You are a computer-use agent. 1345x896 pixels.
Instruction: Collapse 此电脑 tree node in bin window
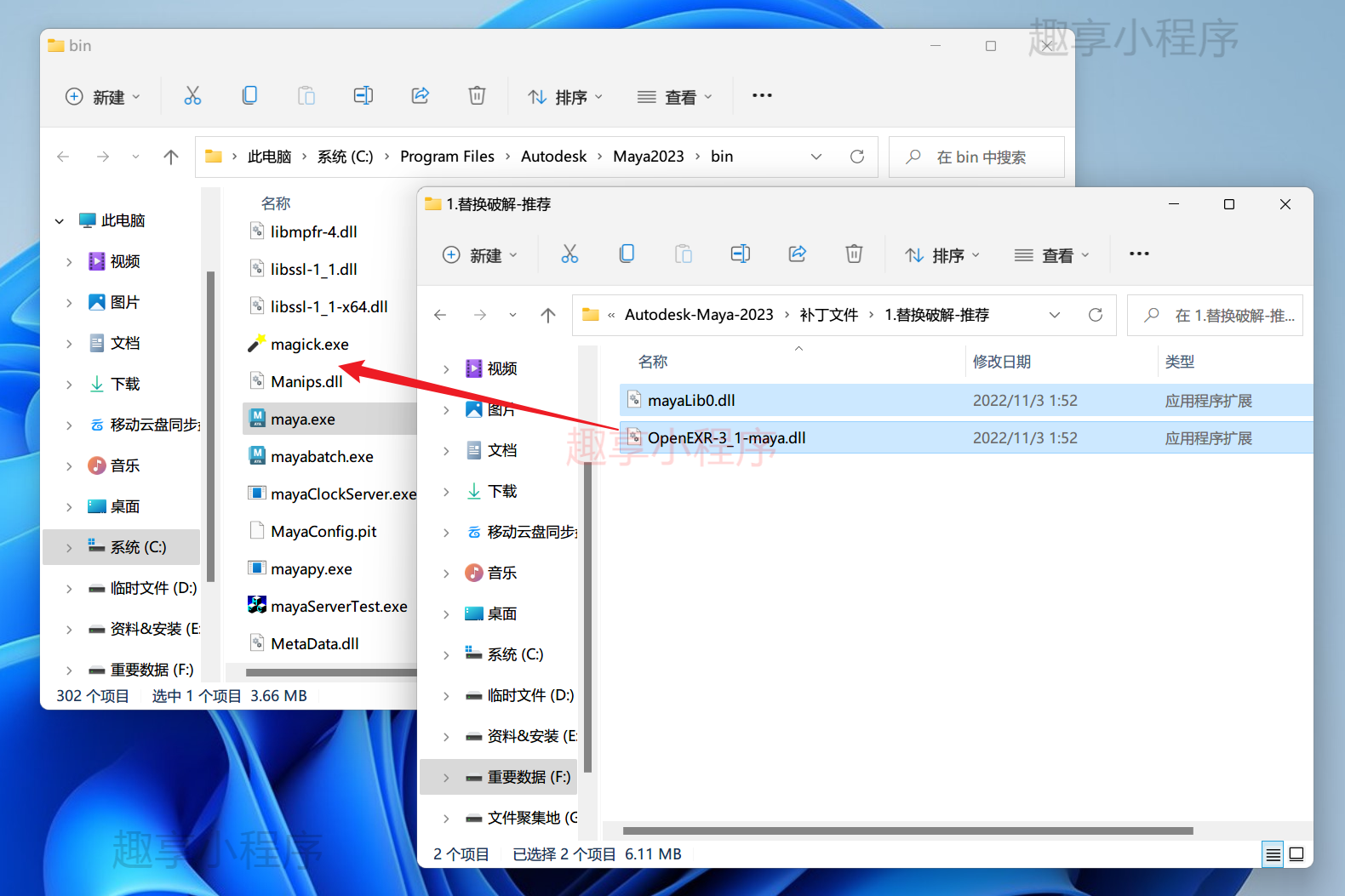[60, 221]
